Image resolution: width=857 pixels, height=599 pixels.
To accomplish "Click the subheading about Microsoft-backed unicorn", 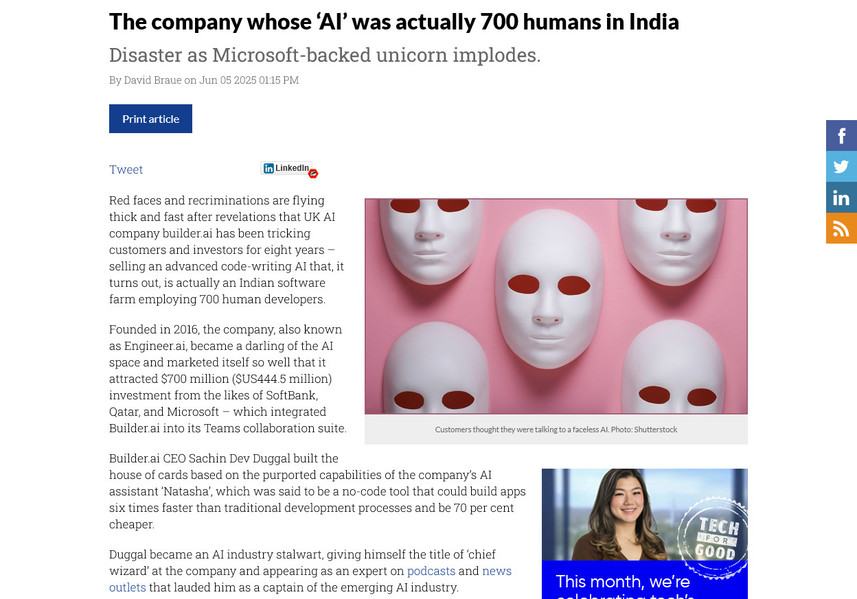I will (x=325, y=55).
